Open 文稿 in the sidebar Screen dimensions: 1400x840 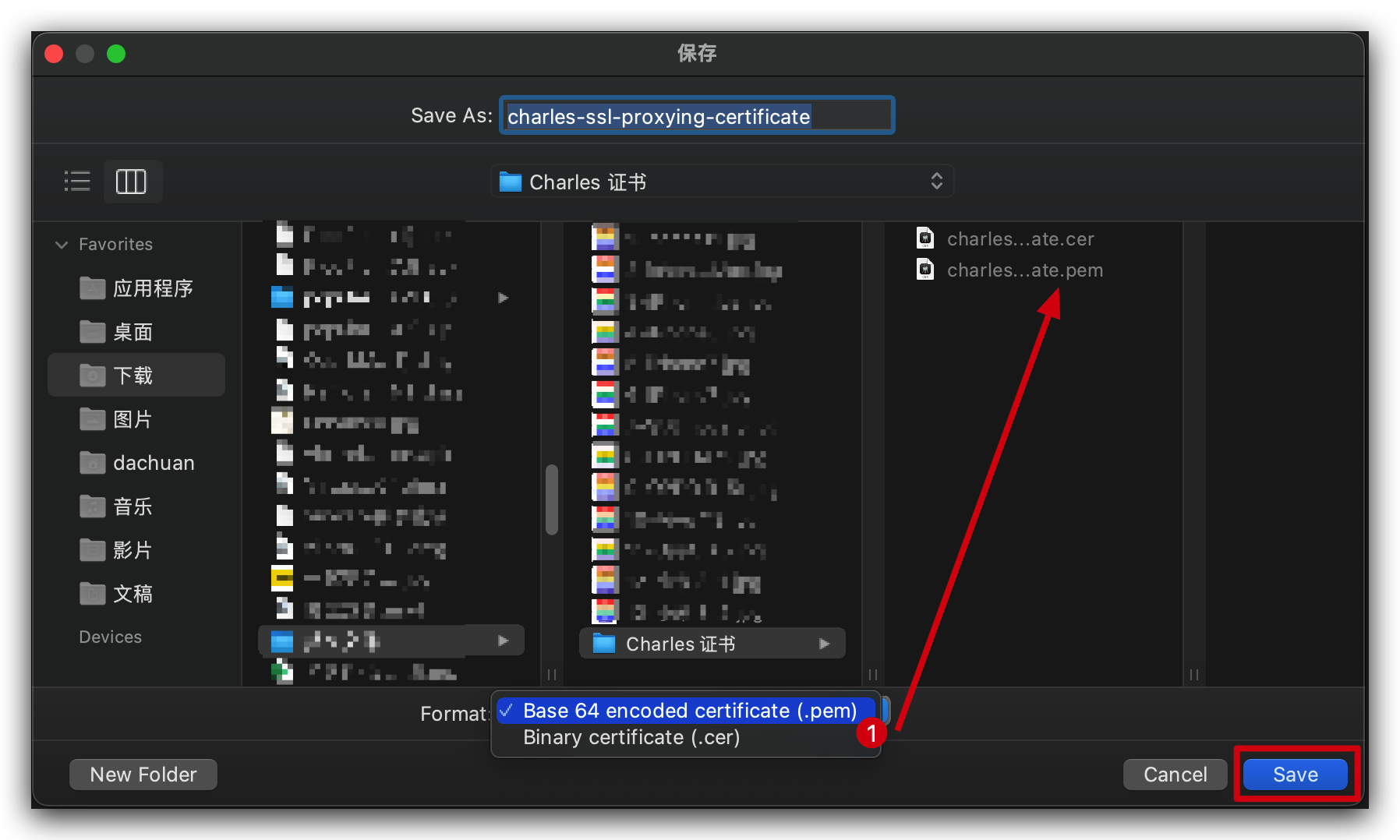coord(136,594)
